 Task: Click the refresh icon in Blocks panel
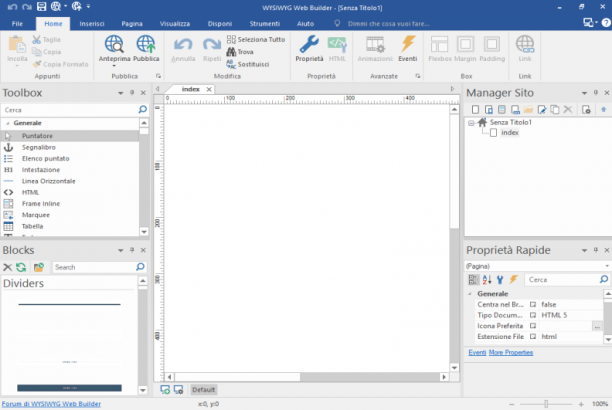pos(21,267)
